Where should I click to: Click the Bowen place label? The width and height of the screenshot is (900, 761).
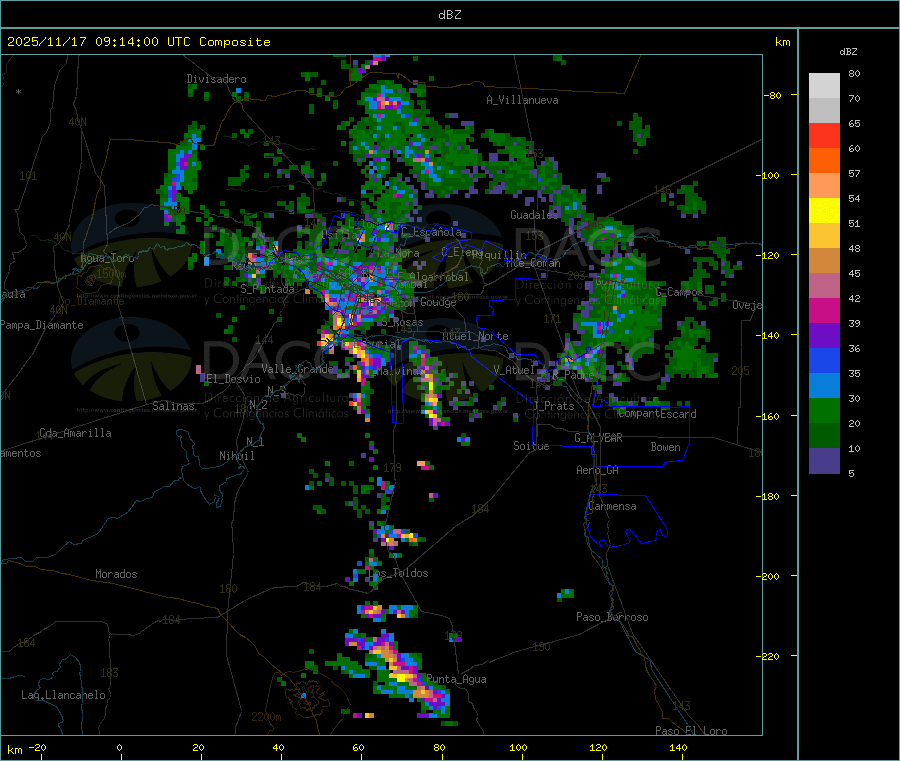(x=665, y=447)
